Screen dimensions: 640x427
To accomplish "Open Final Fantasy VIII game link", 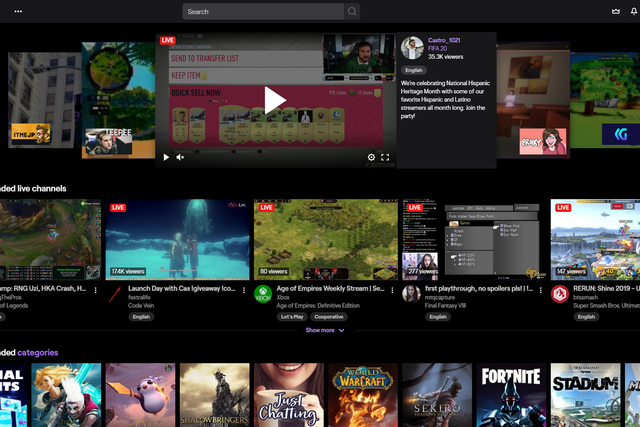I will pyautogui.click(x=445, y=305).
